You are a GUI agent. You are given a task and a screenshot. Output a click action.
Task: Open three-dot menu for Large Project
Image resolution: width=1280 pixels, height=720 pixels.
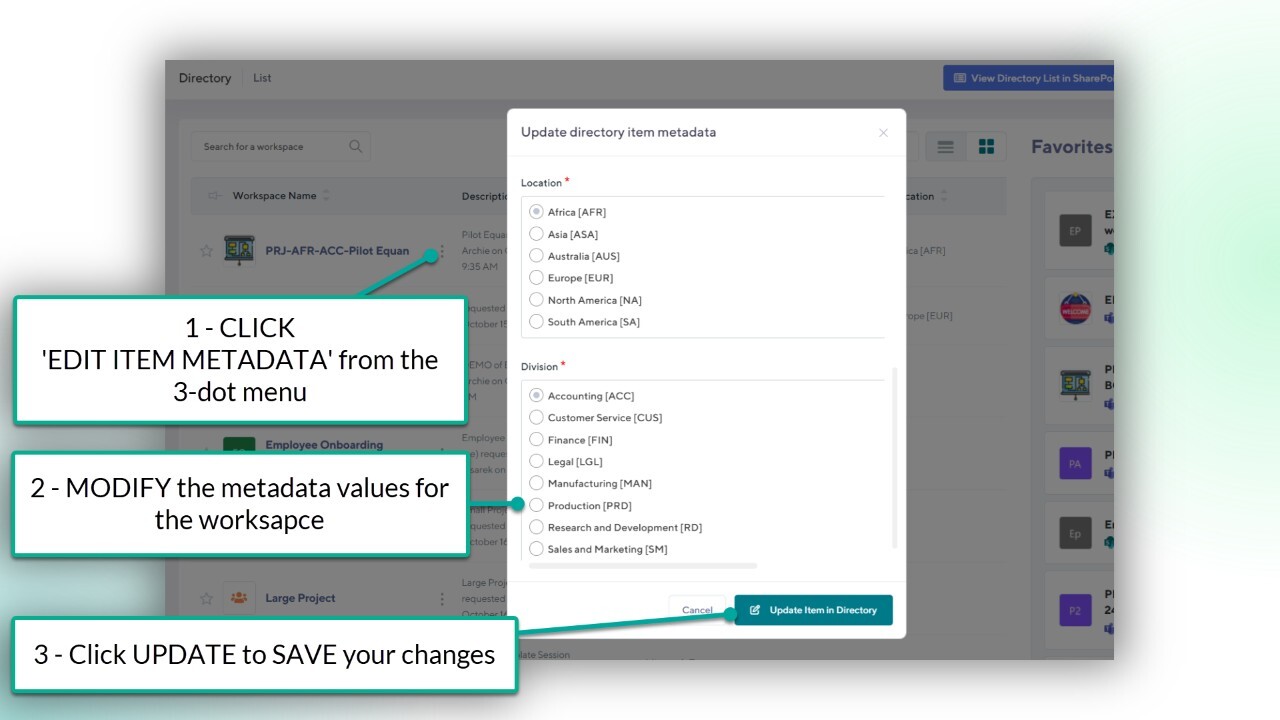(442, 598)
